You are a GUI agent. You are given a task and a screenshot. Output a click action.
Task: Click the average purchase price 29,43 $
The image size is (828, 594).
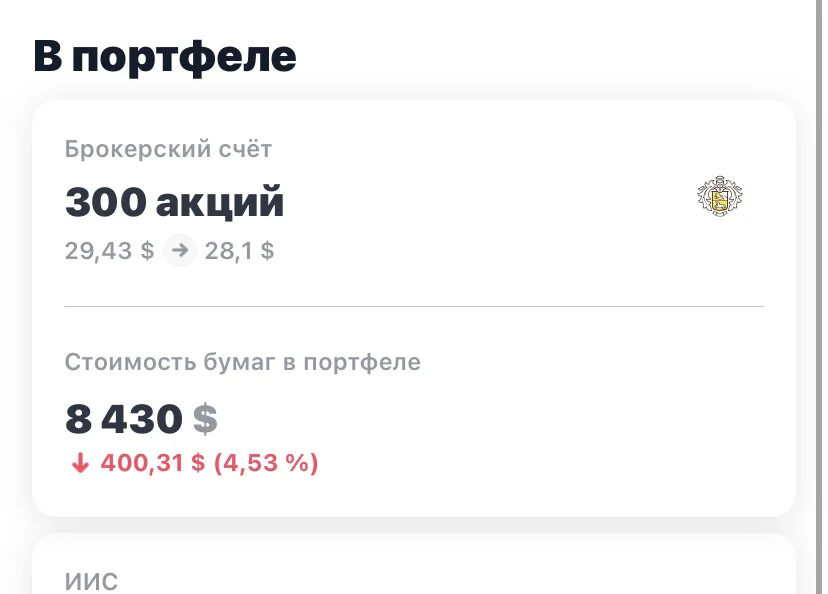point(109,251)
